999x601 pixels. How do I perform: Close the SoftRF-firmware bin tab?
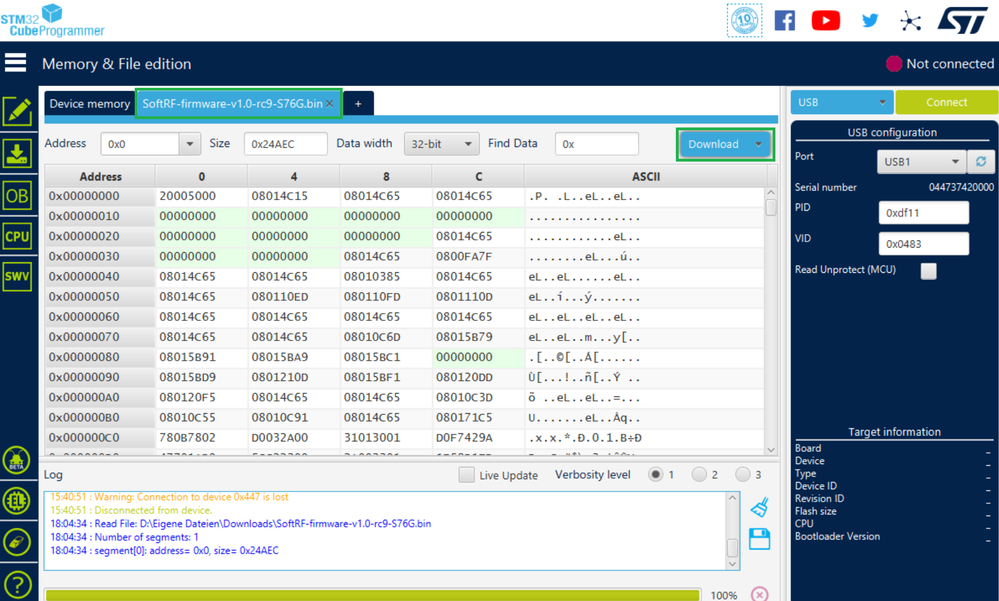click(x=330, y=104)
